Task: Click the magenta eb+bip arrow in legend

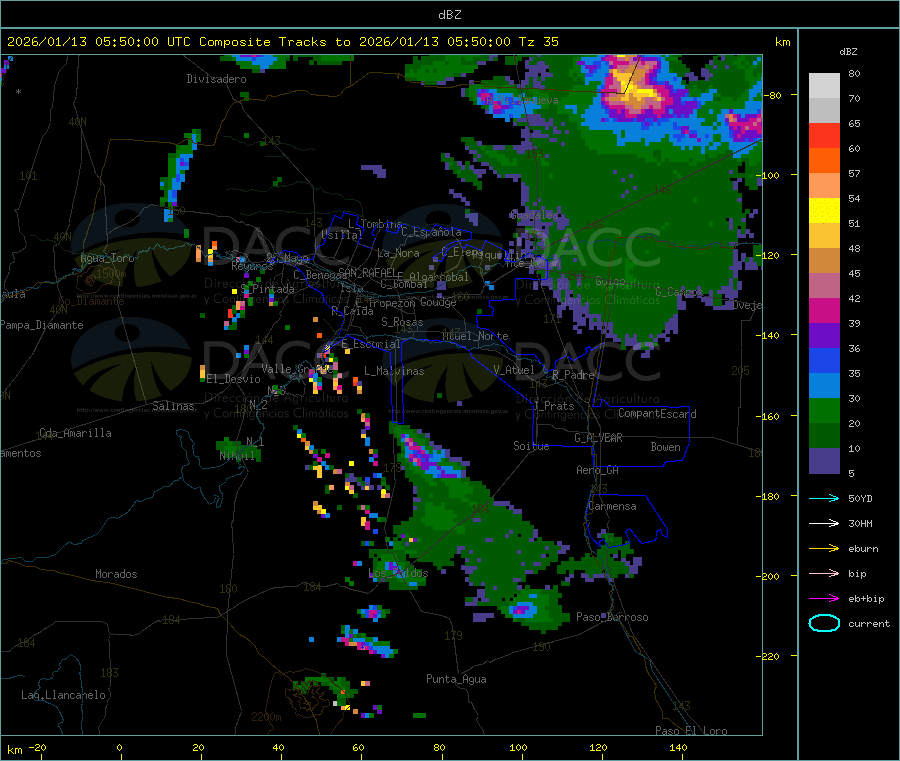Action: [x=824, y=599]
